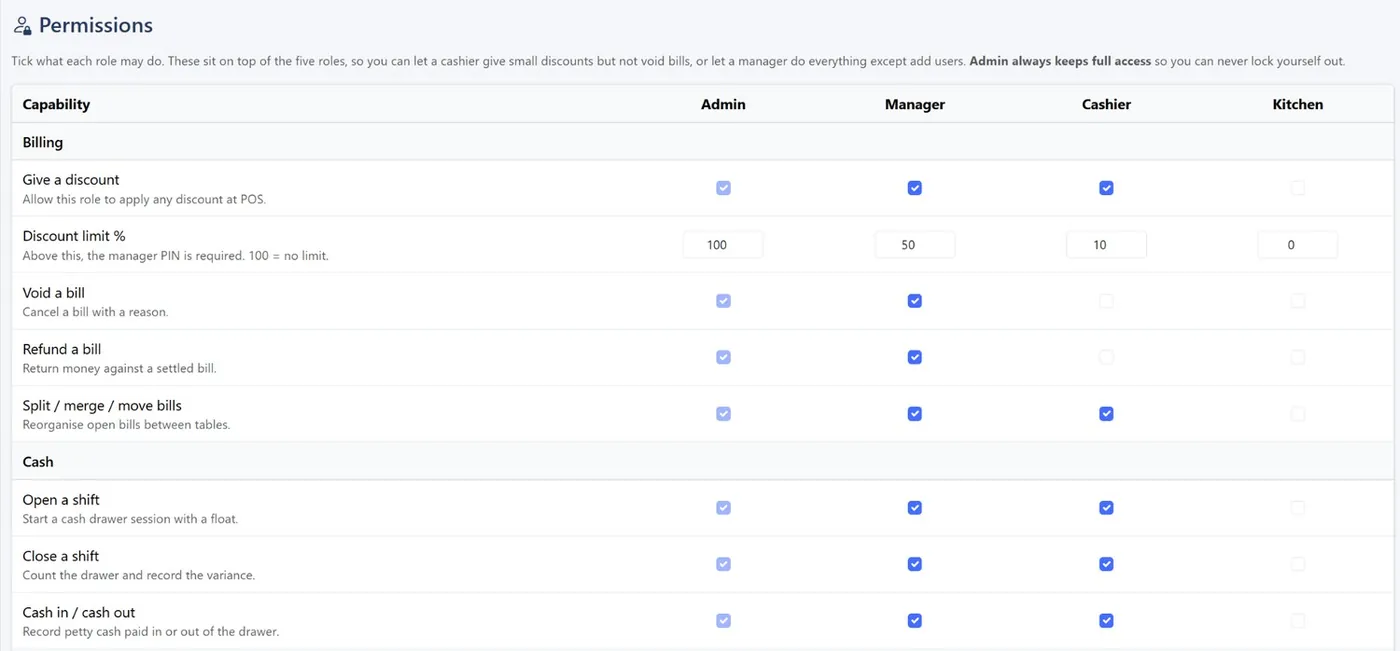
Task: Uncheck Manager permission for Refund a bill
Action: click(x=914, y=357)
